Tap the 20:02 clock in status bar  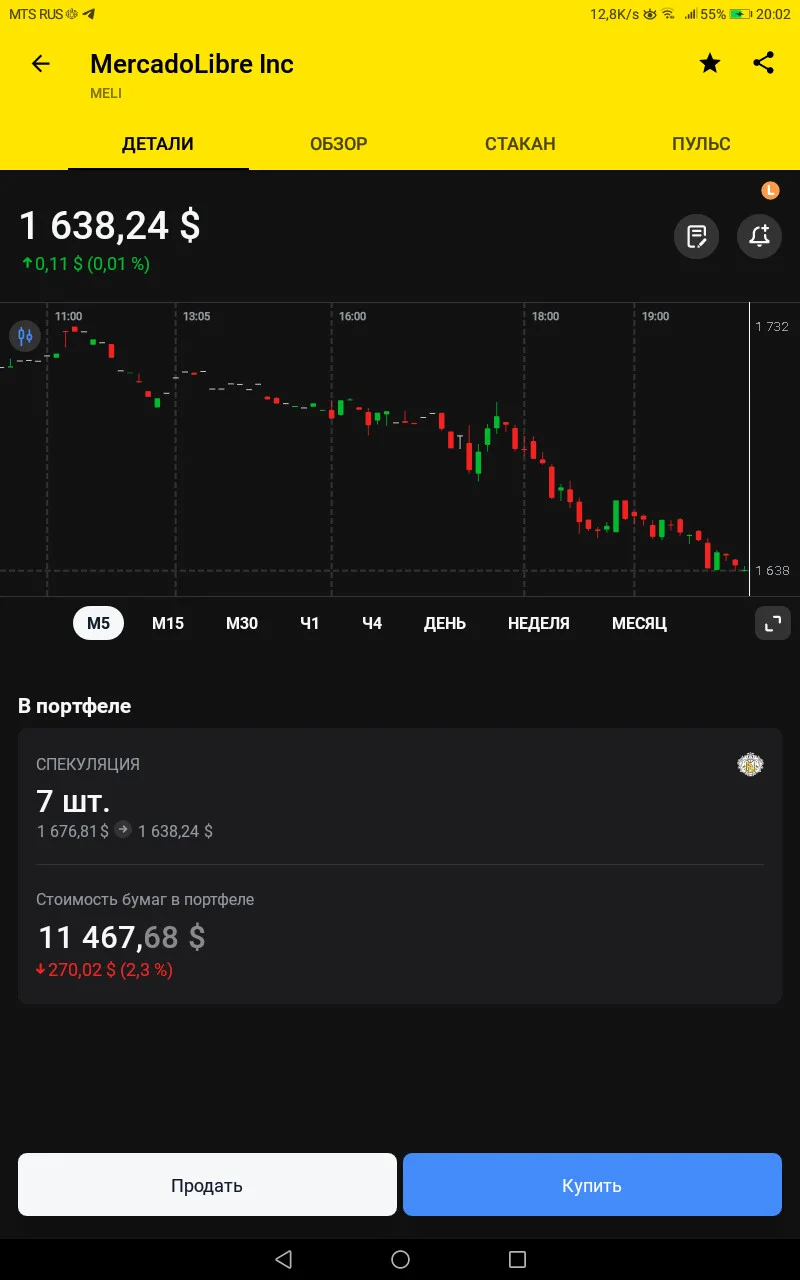[773, 14]
